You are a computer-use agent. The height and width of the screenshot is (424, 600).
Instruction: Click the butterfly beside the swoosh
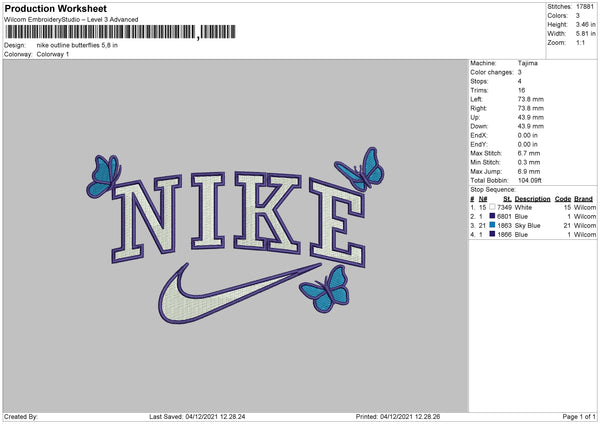[325, 289]
